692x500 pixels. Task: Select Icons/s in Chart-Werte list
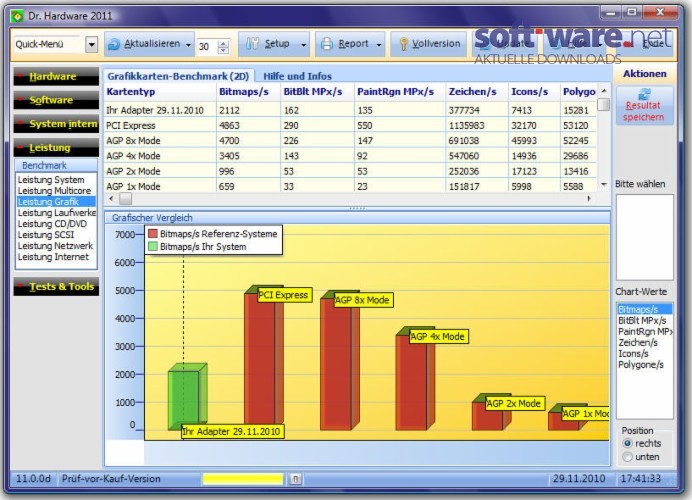(x=644, y=353)
